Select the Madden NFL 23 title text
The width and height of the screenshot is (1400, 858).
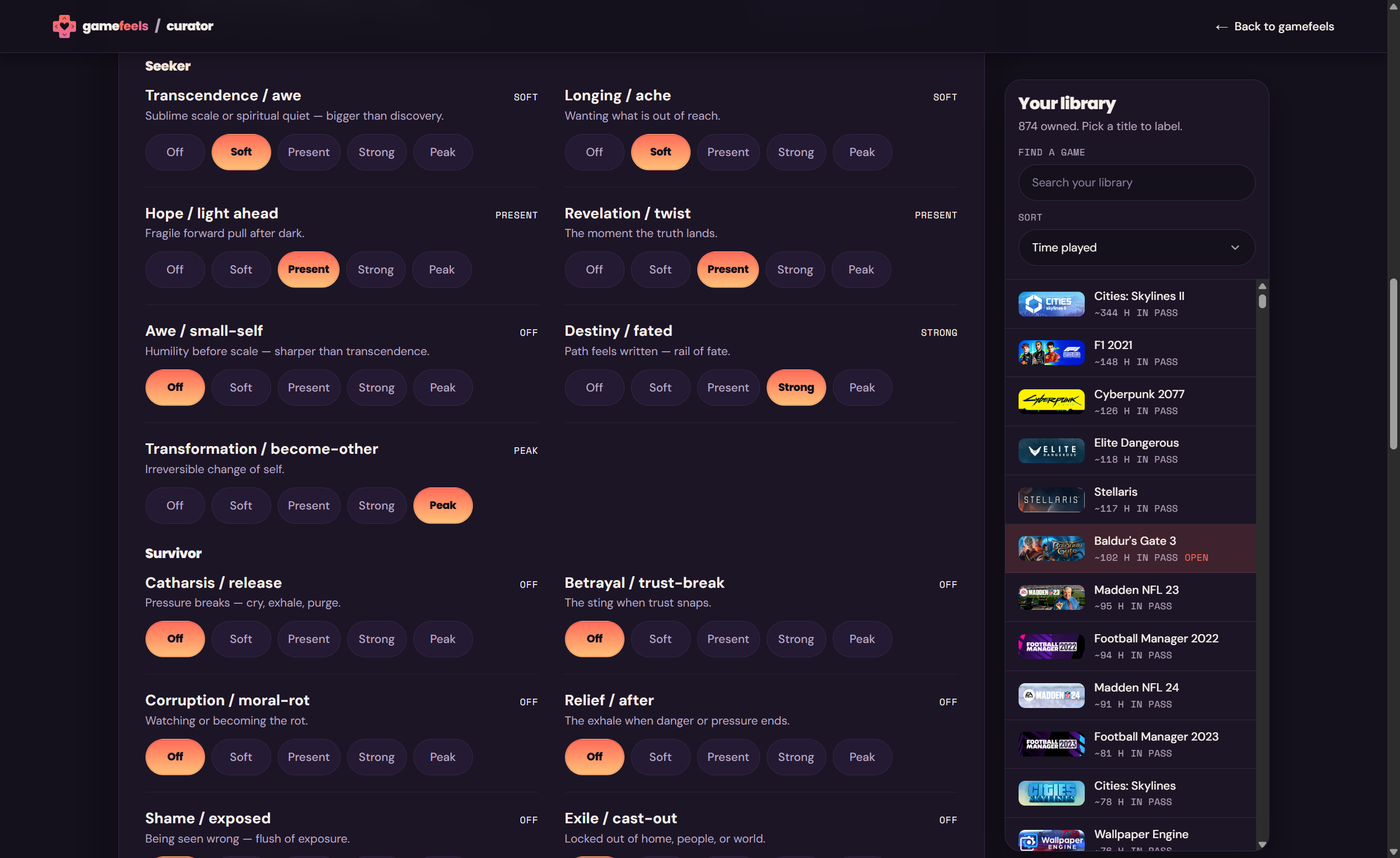1137,589
